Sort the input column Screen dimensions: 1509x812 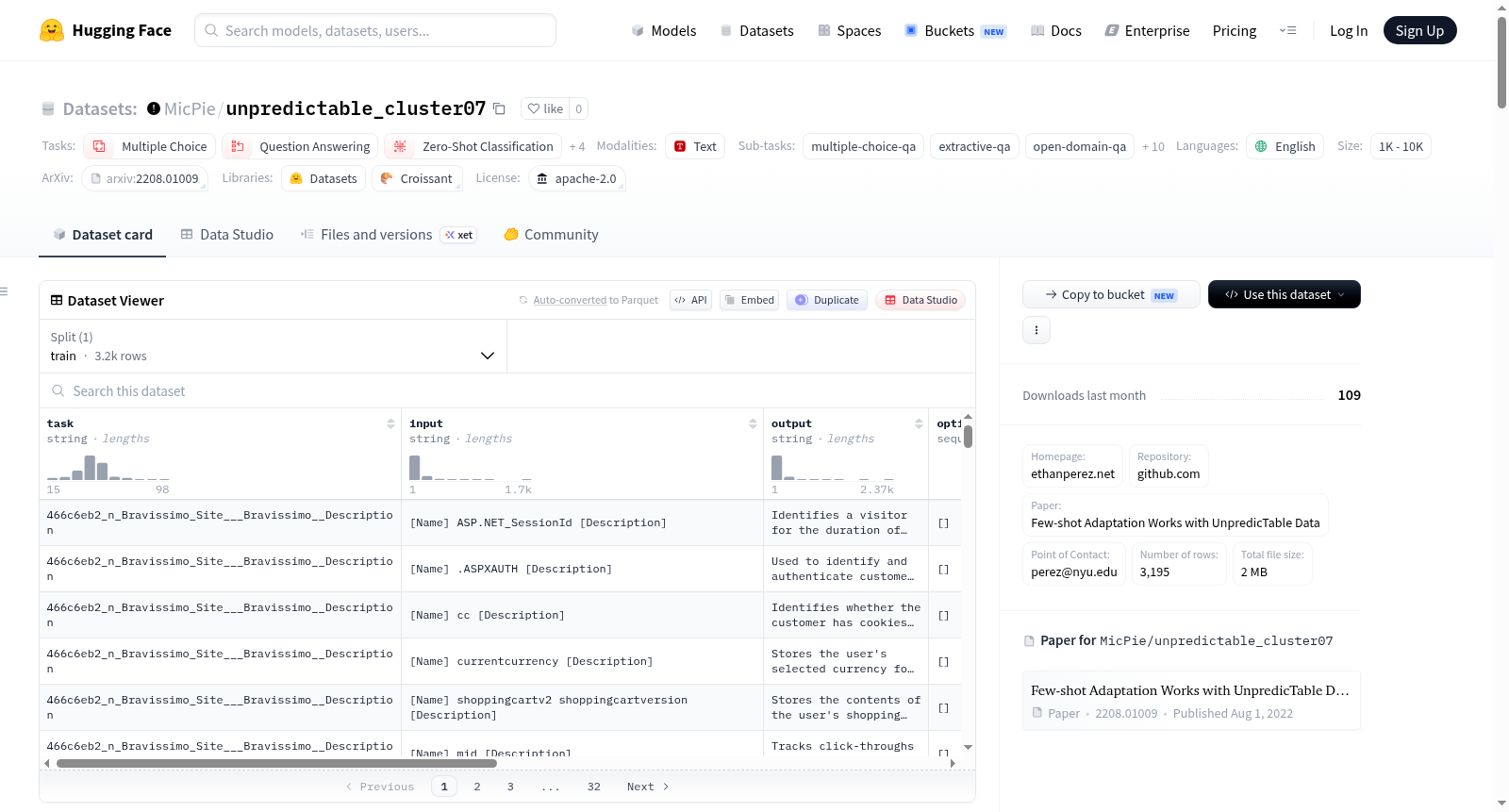(x=753, y=423)
